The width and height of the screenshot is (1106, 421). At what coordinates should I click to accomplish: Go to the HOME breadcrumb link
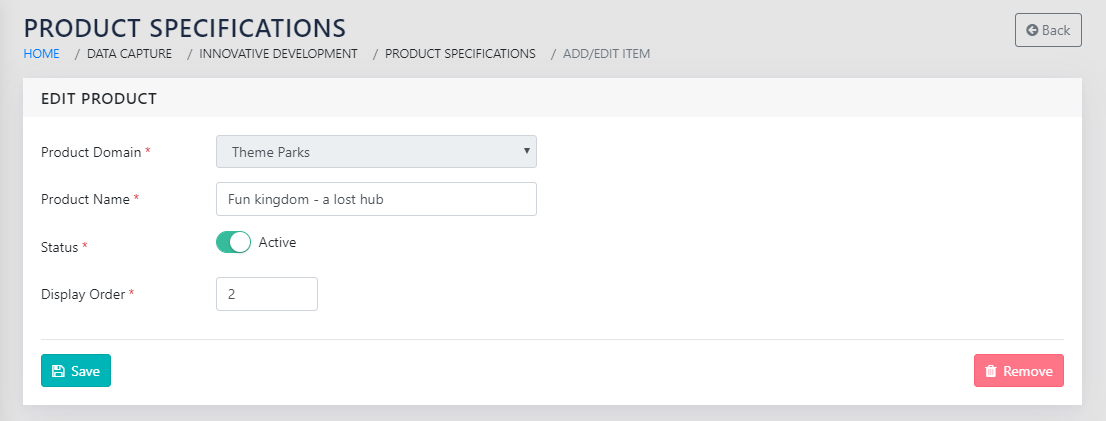coord(41,54)
